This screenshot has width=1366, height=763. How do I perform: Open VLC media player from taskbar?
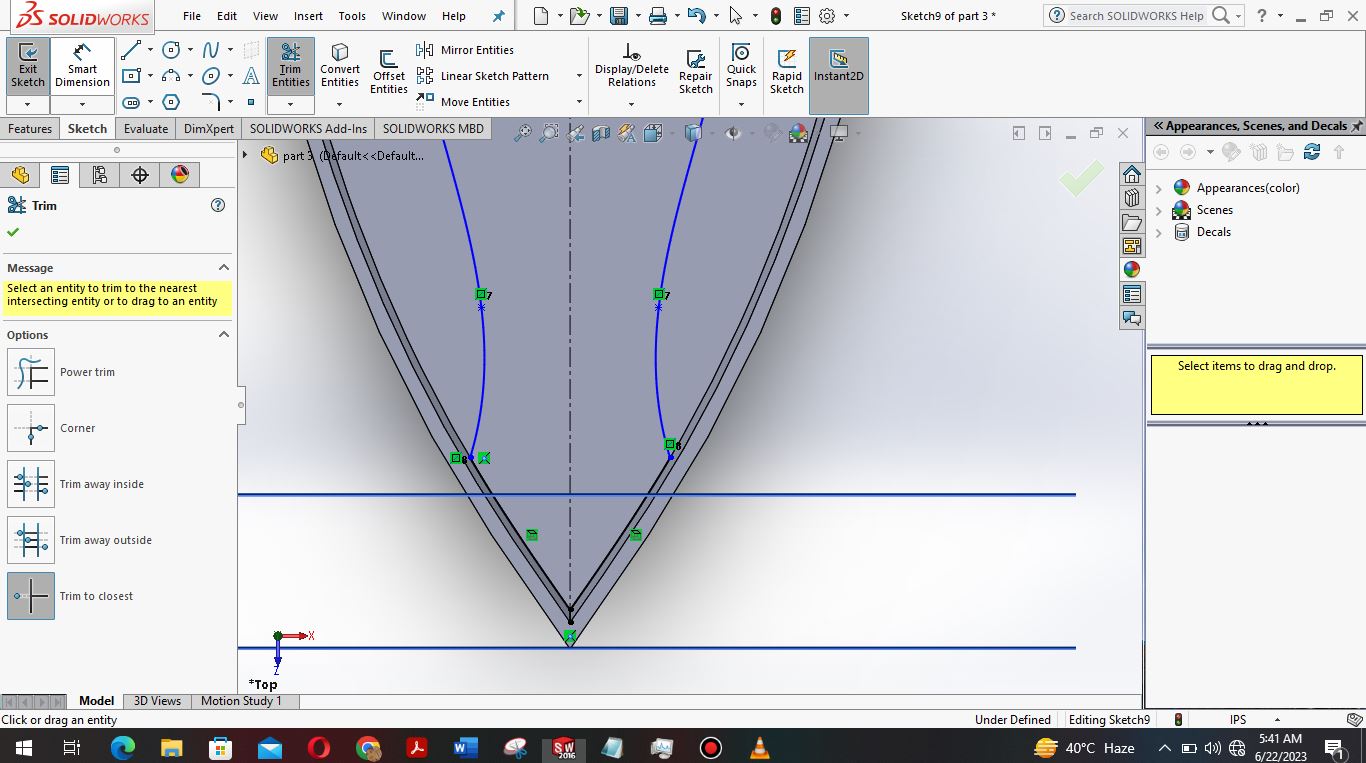(760, 747)
